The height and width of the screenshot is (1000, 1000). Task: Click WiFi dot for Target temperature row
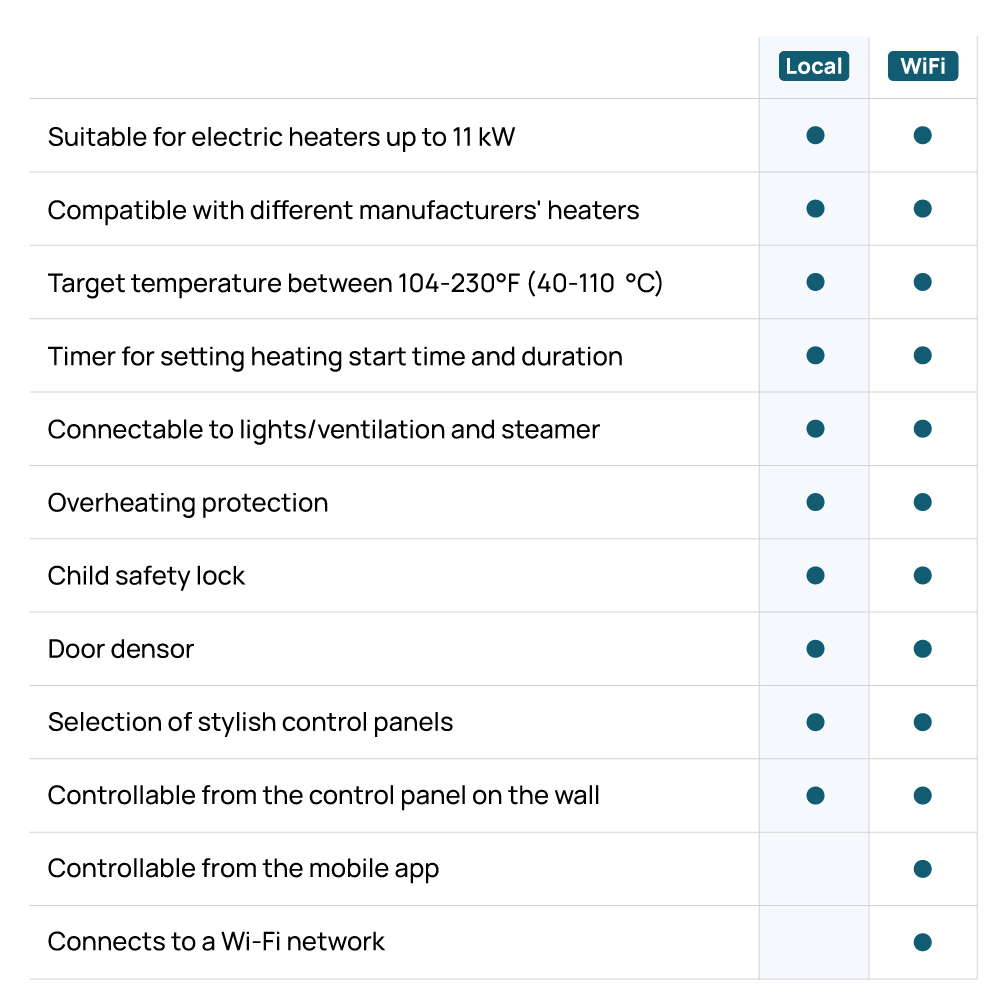922,282
